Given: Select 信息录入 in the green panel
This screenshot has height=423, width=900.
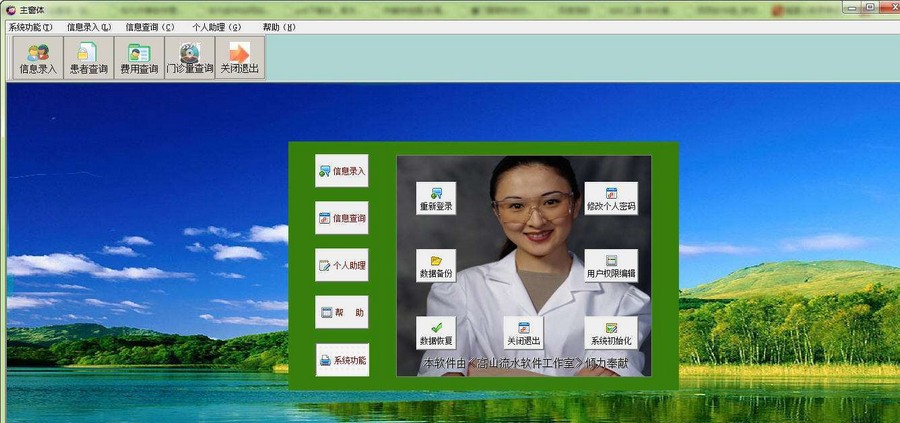Looking at the screenshot, I should pyautogui.click(x=342, y=170).
